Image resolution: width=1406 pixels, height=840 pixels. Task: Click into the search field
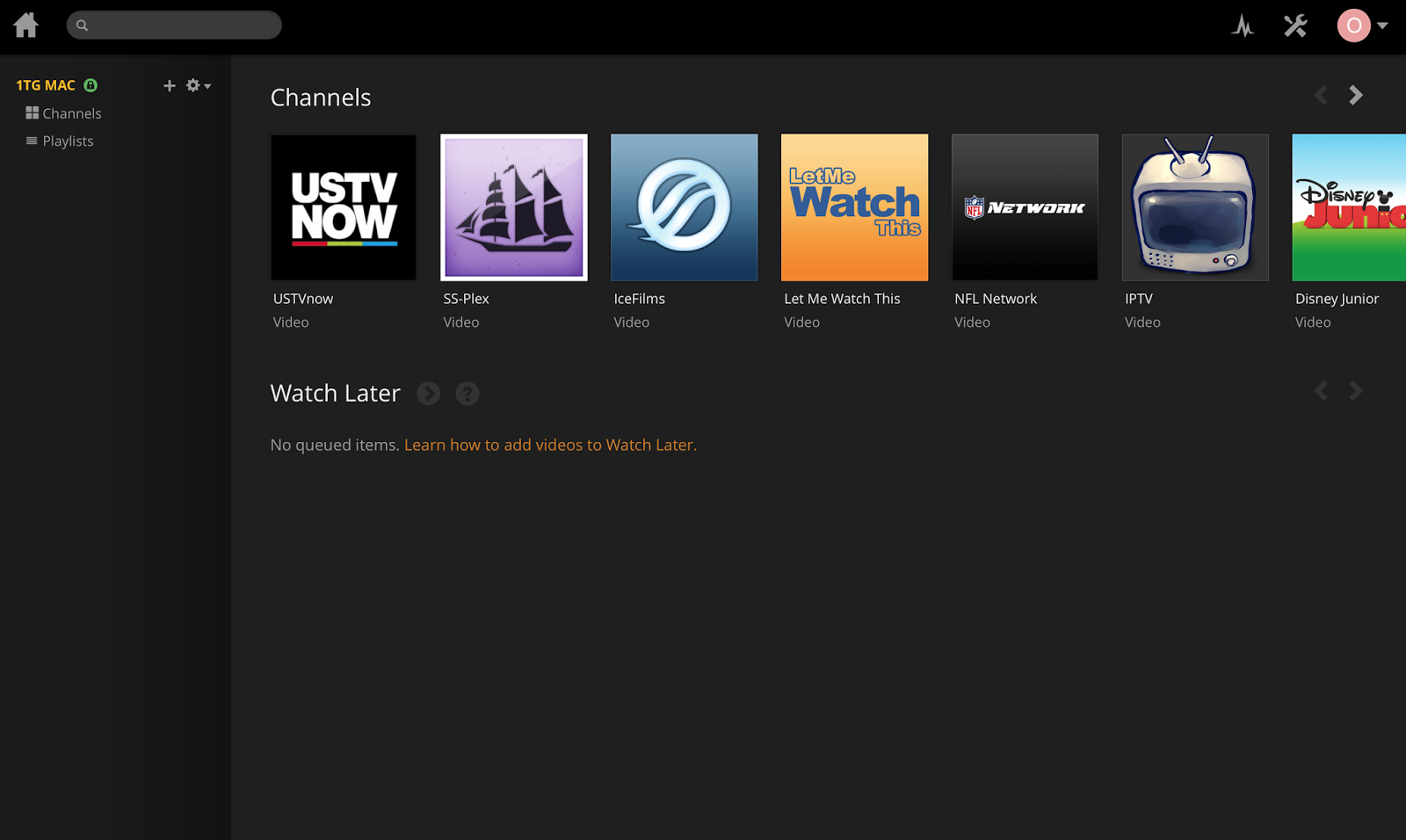[174, 25]
